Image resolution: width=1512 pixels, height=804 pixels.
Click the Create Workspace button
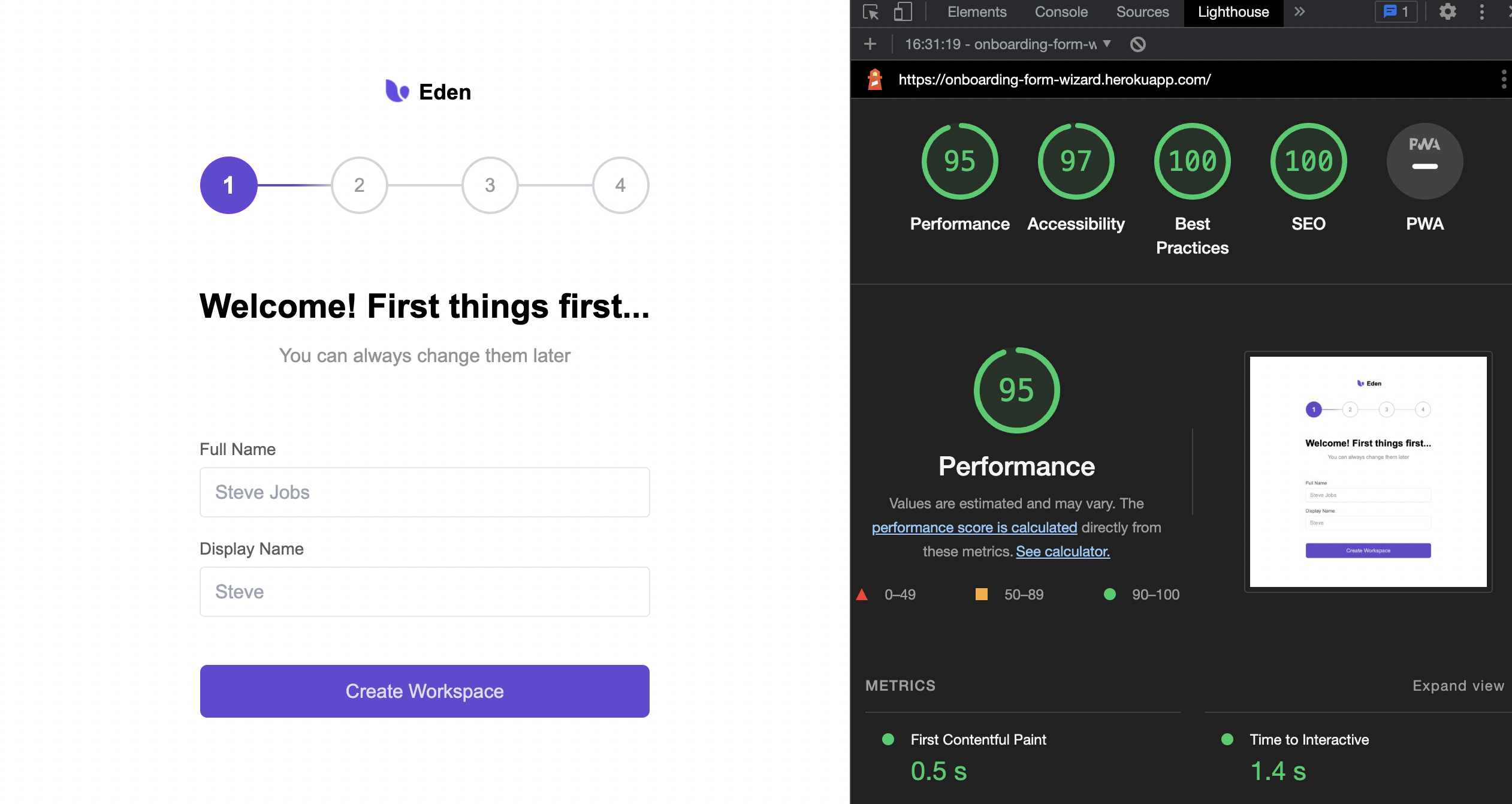[x=424, y=691]
